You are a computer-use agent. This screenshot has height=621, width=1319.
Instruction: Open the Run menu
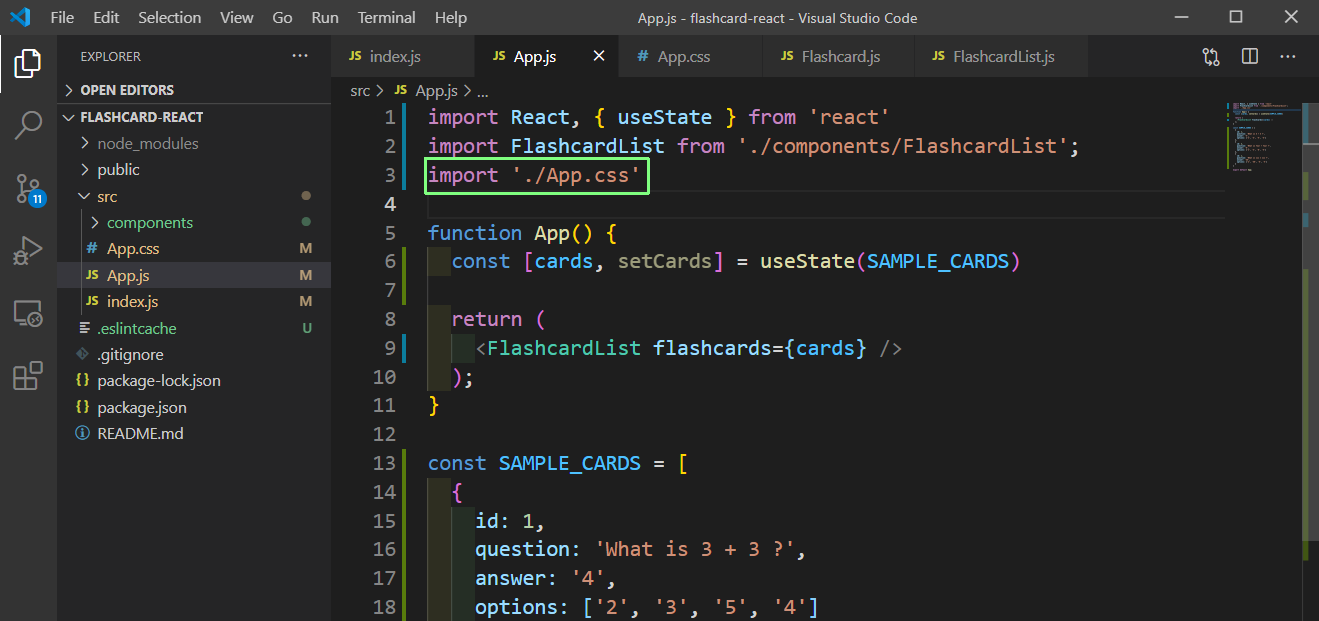(x=325, y=18)
